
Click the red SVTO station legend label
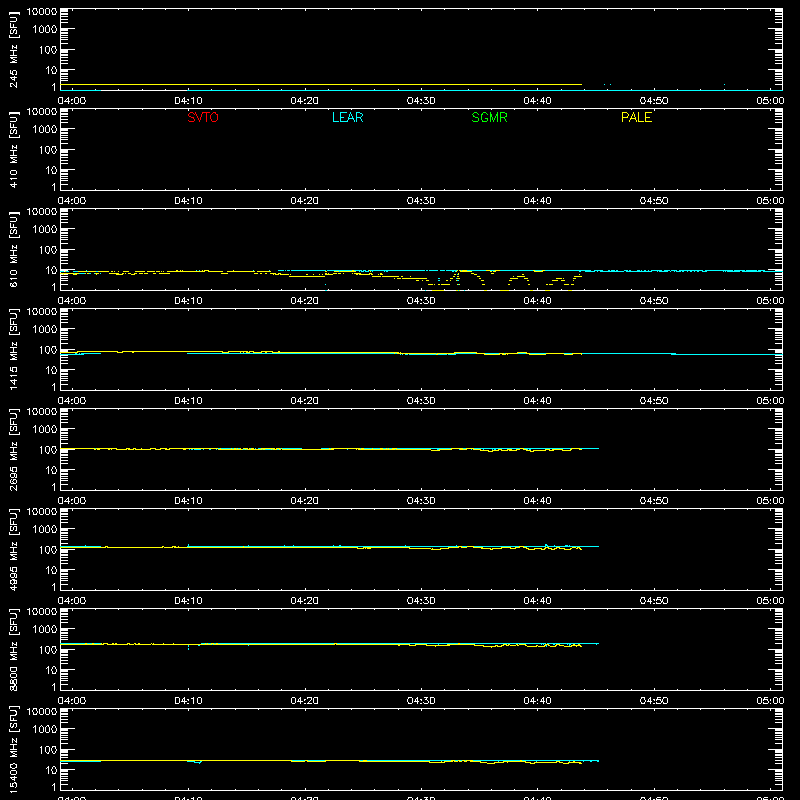click(x=203, y=117)
